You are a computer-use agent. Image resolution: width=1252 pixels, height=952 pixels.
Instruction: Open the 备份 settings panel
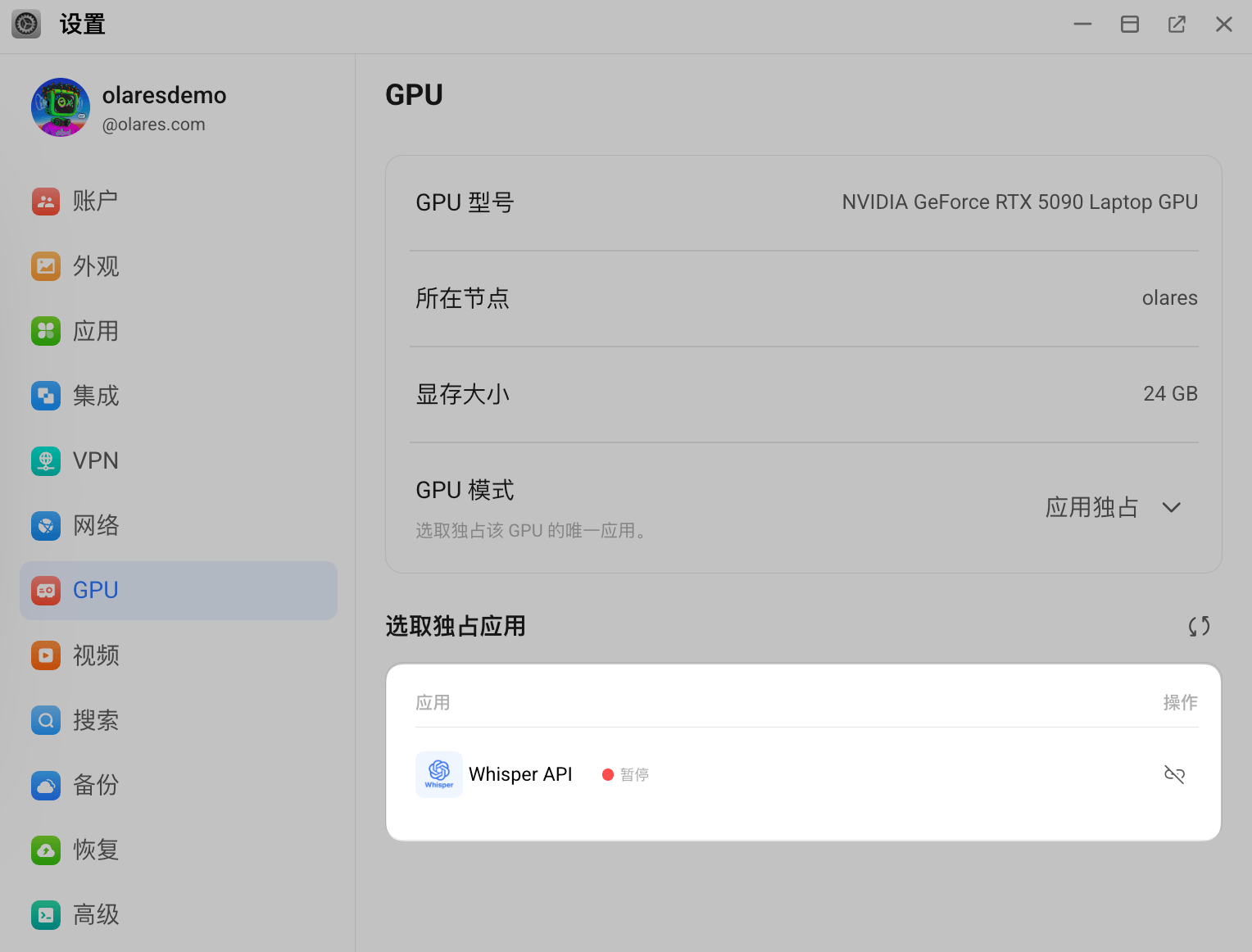pyautogui.click(x=96, y=785)
